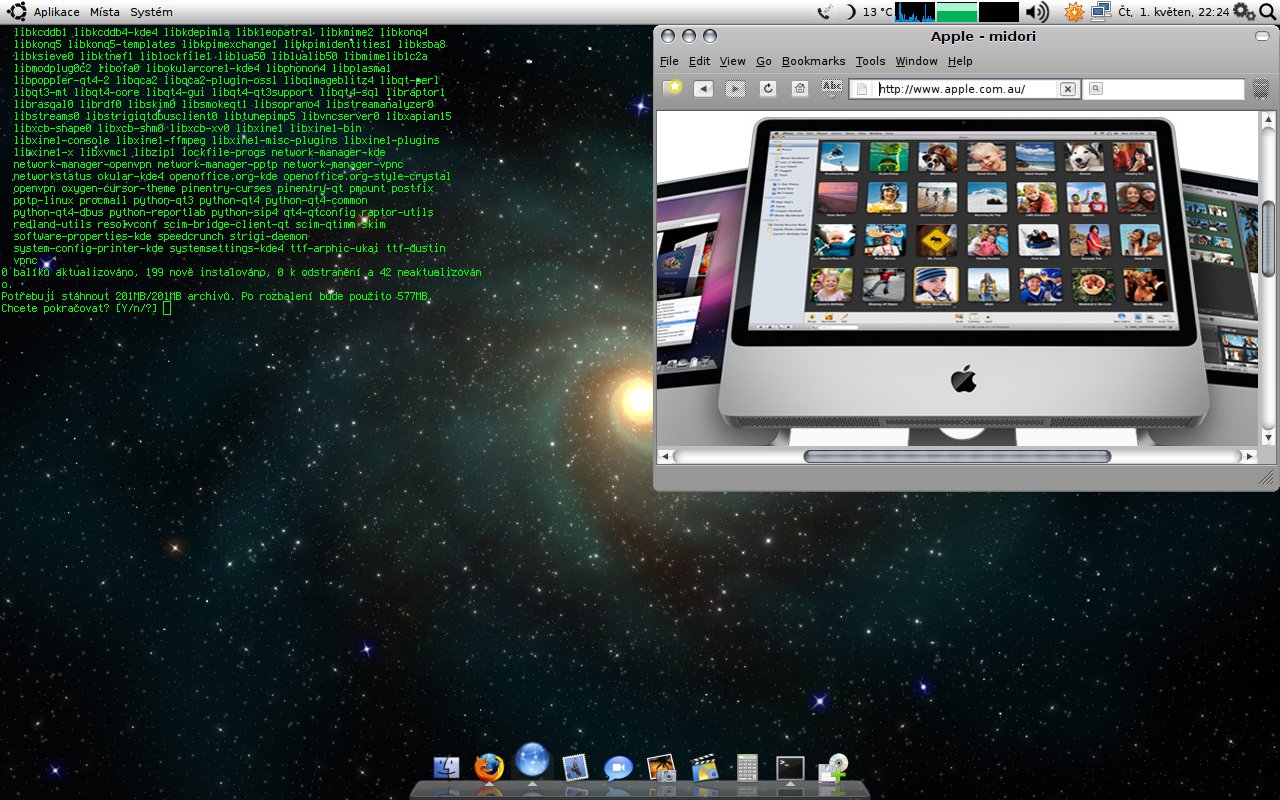Screen dimensions: 1280x800
Task: Open the trash icon in midori toolbar
Action: coord(1261,89)
